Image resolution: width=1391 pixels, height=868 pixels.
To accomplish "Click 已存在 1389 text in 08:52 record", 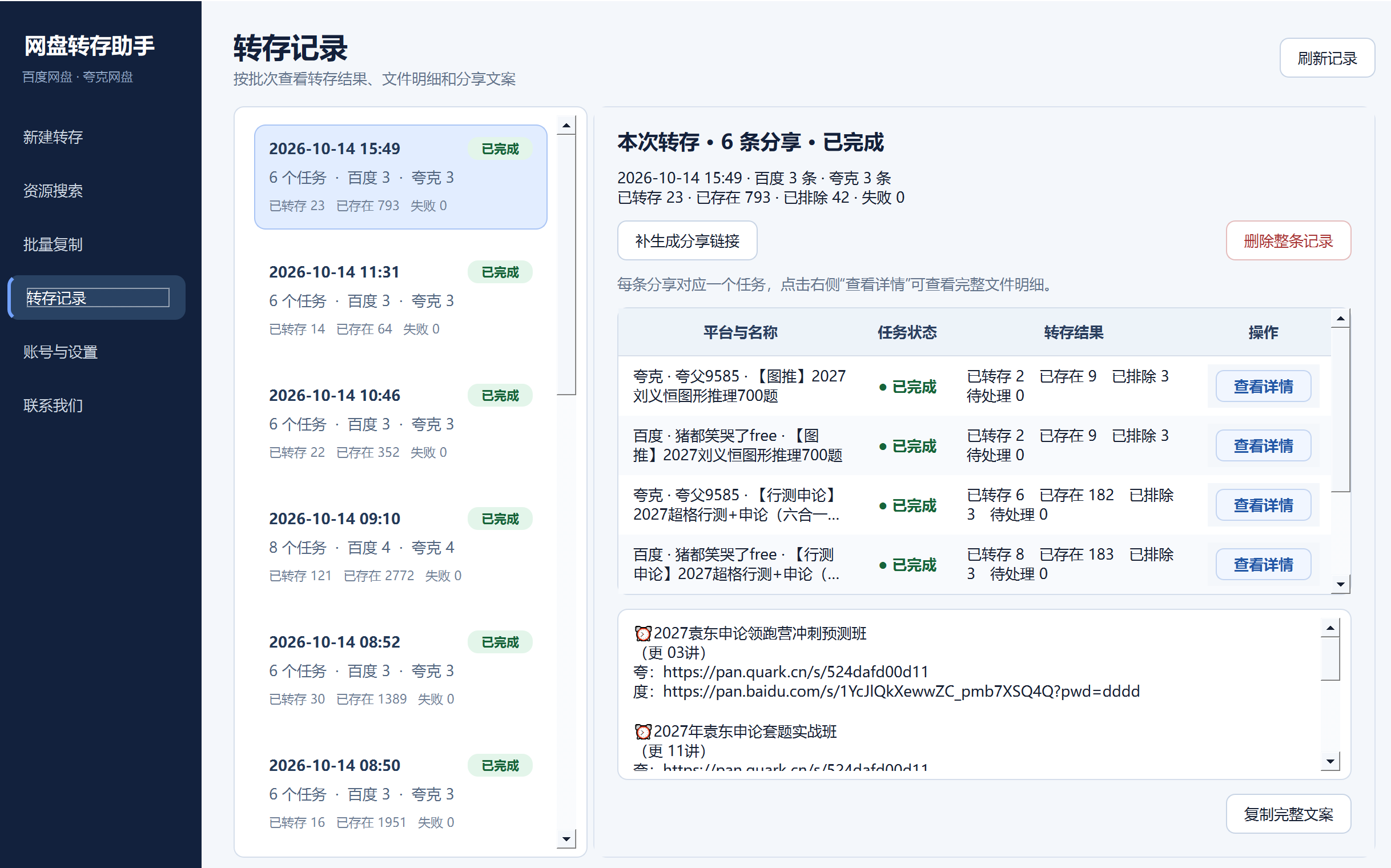I will [371, 698].
